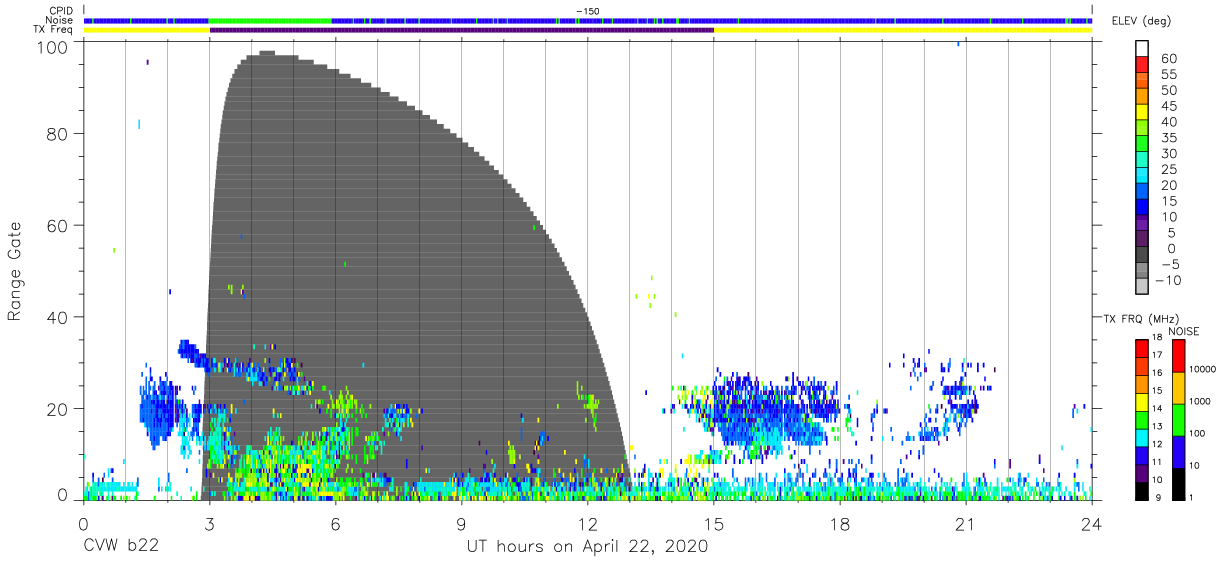This screenshot has height=567, width=1228.
Task: Click the 'NOISE' colorbar title
Action: point(1183,331)
